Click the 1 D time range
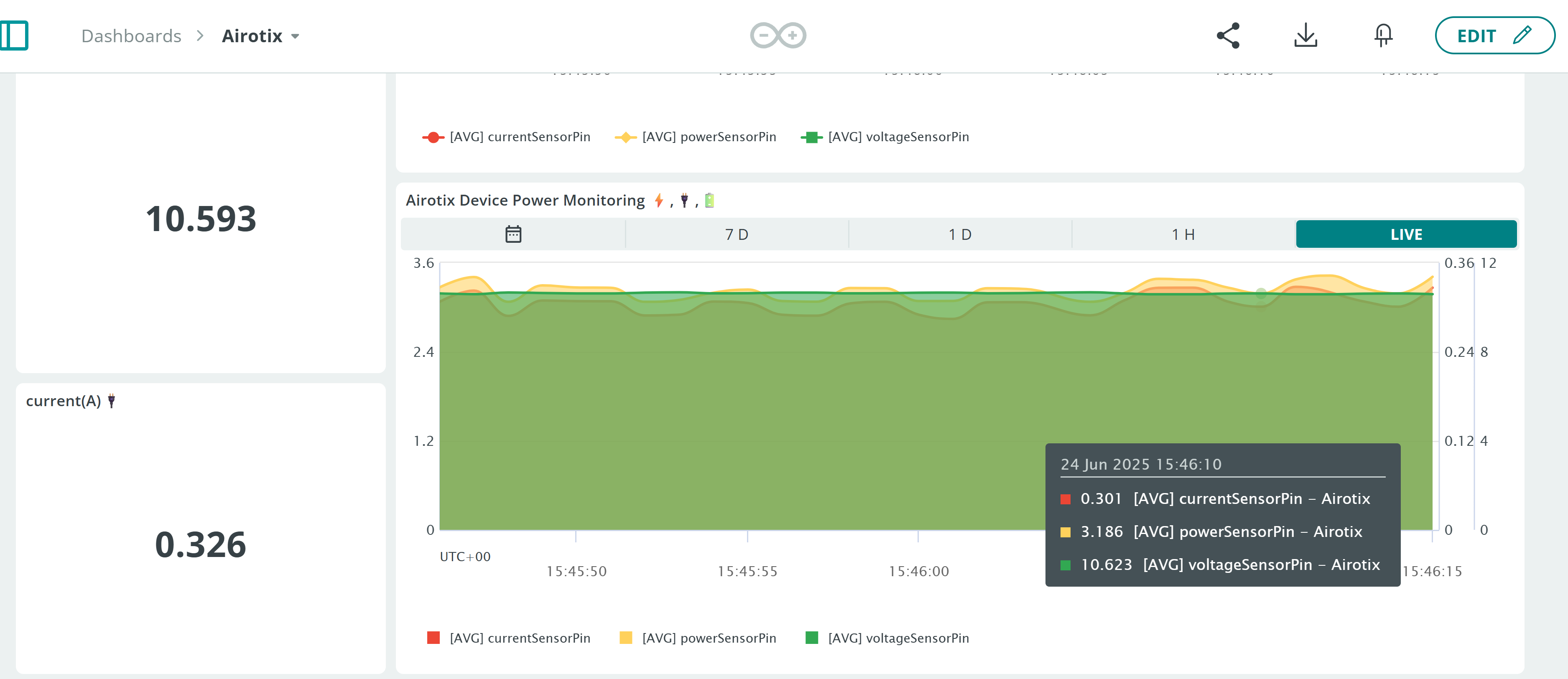Viewport: 1568px width, 679px height. pos(960,234)
